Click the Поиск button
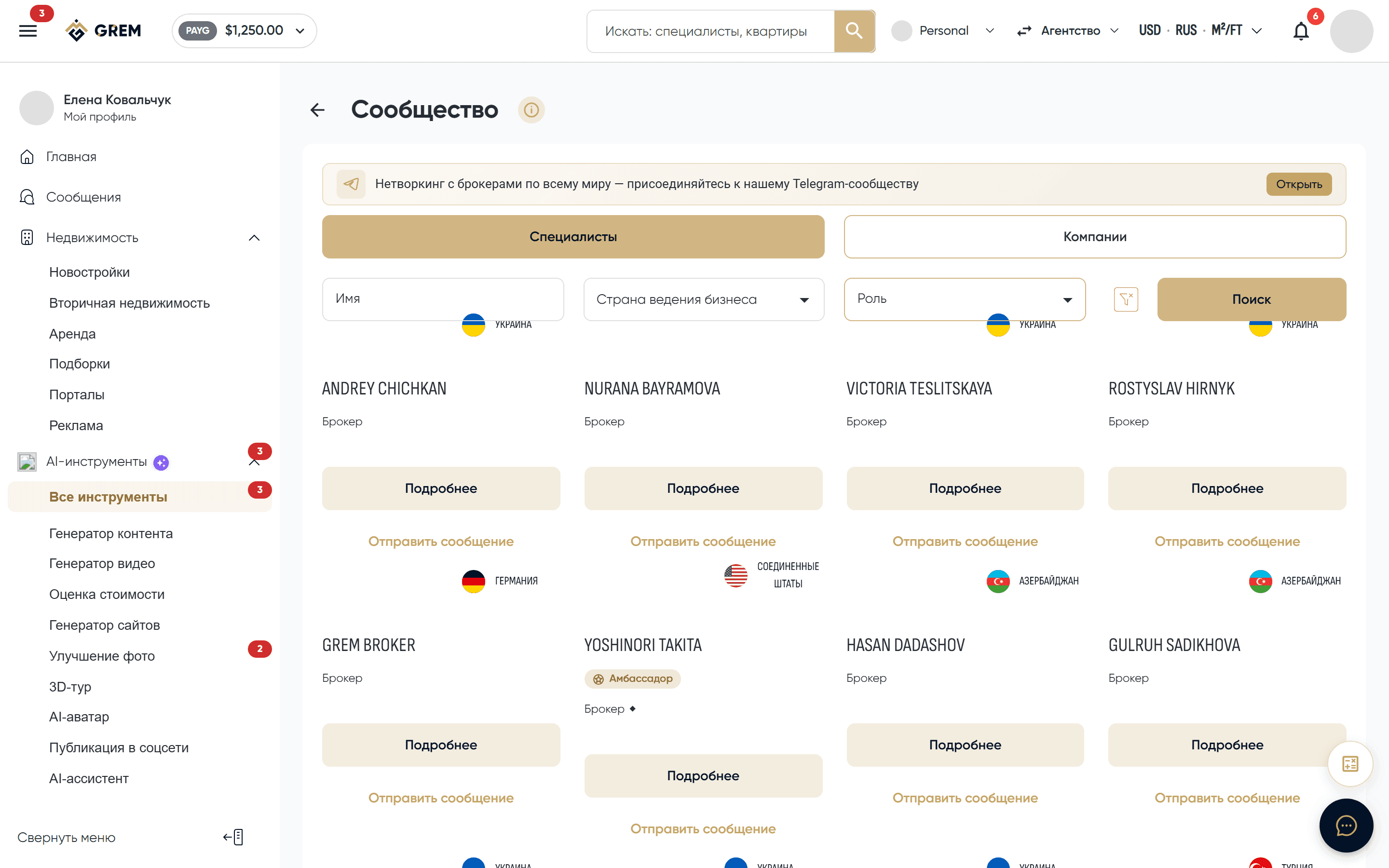This screenshot has width=1389, height=868. (x=1251, y=299)
